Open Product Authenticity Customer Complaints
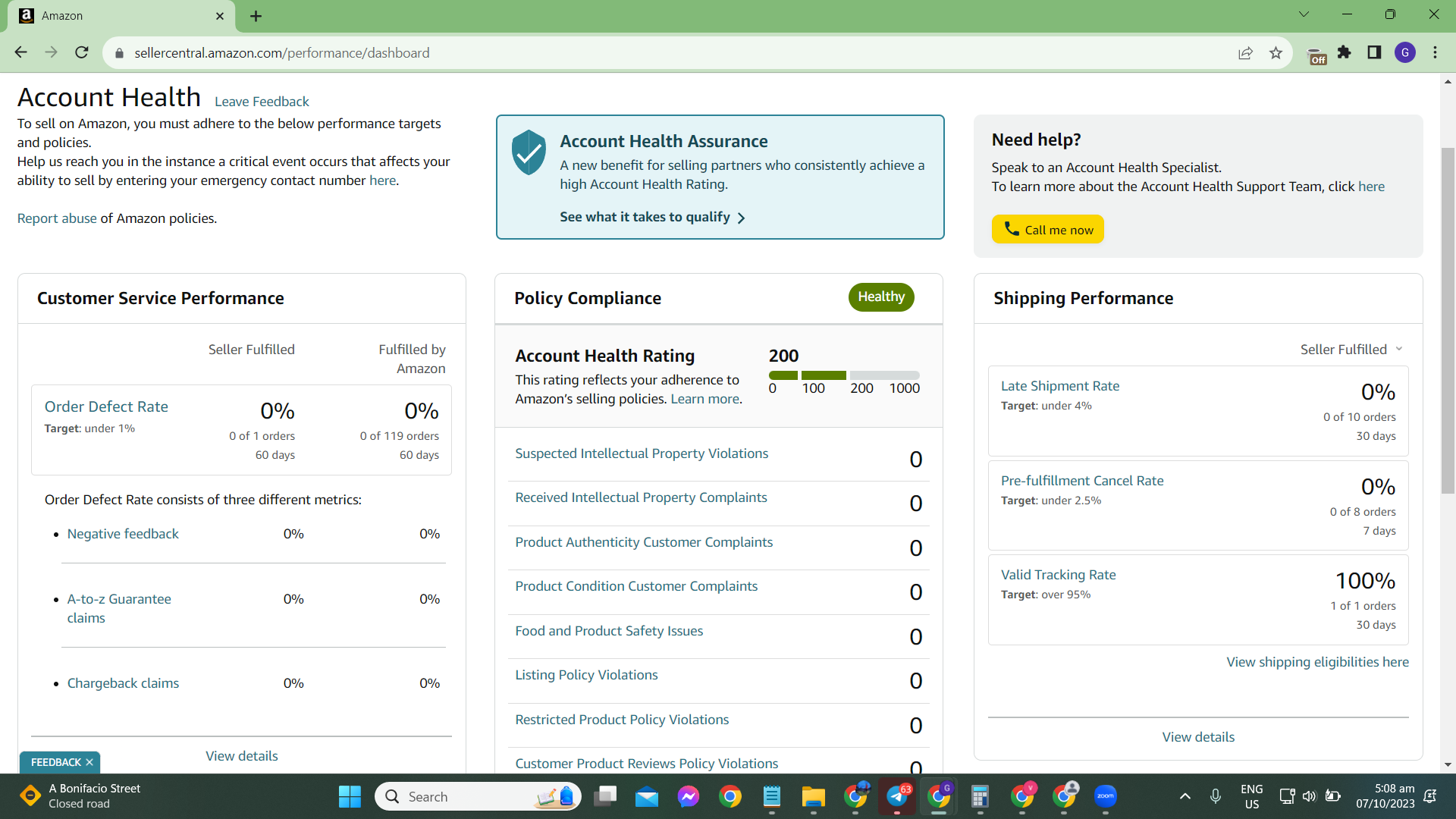1456x819 pixels. point(644,542)
